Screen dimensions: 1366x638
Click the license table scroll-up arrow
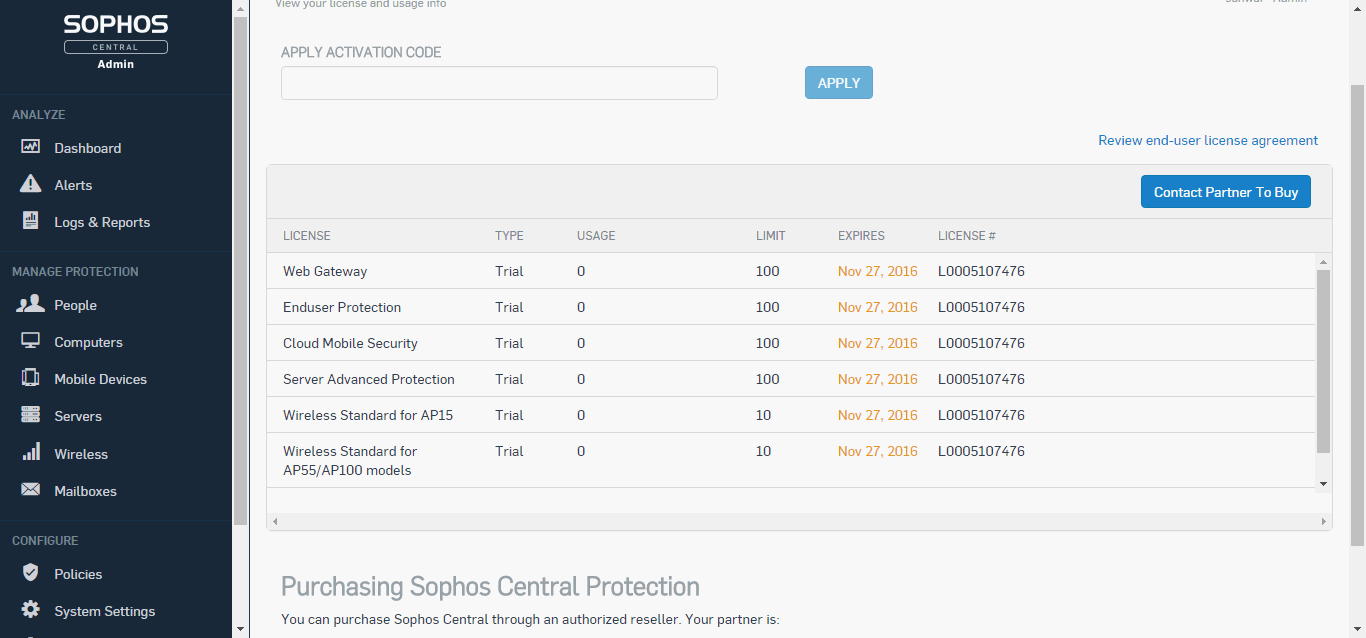(1323, 261)
